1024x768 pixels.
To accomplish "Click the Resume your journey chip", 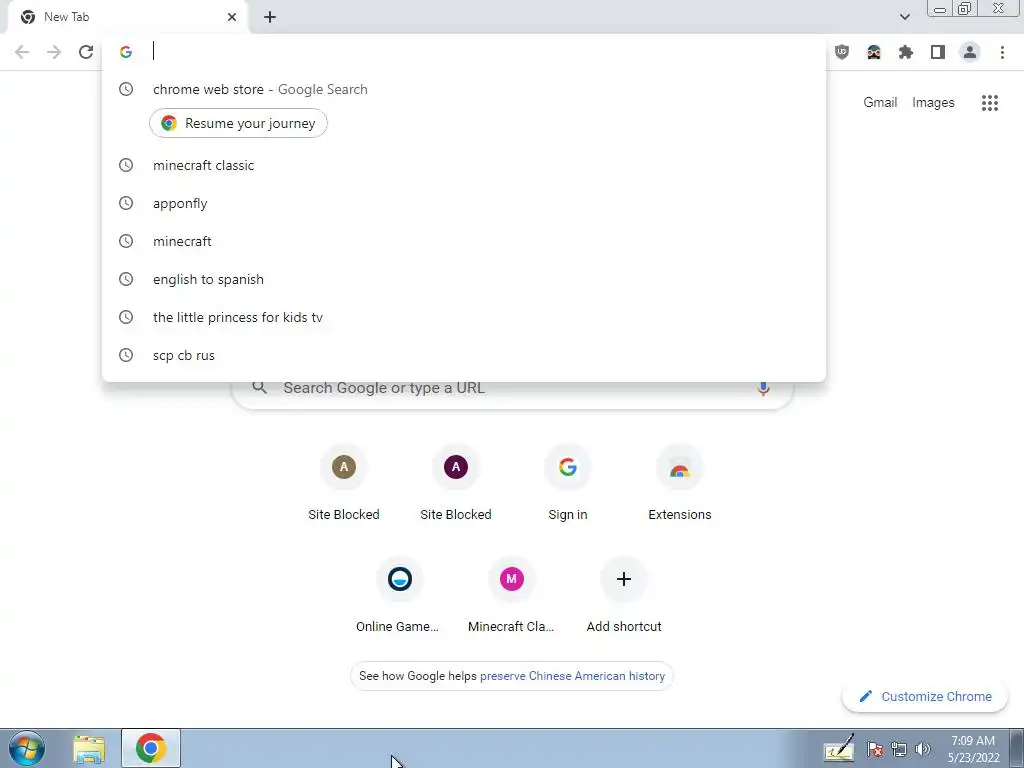I will [x=238, y=123].
